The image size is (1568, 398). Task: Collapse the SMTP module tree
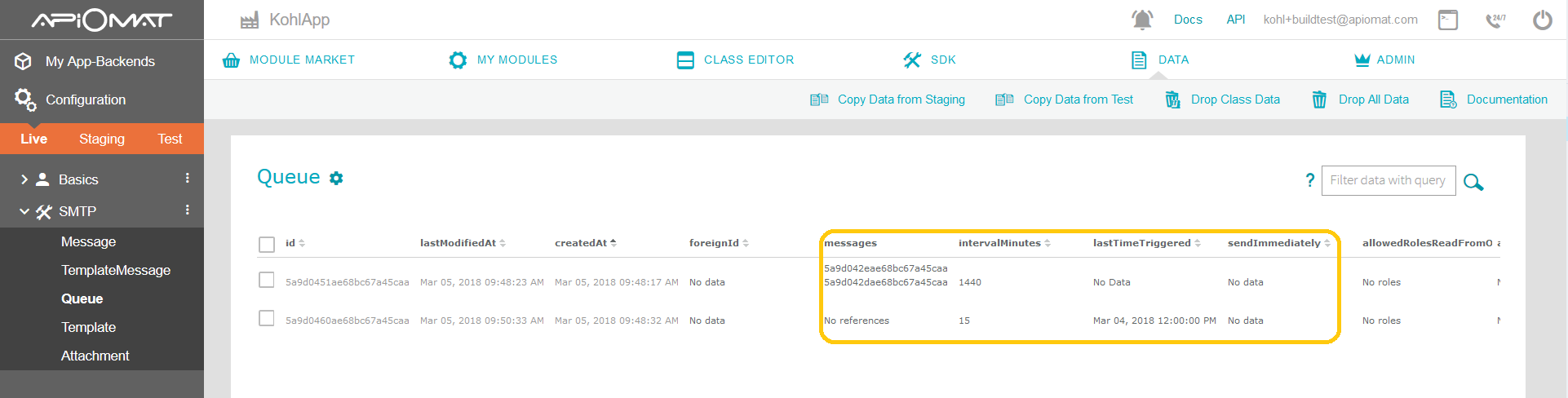click(x=24, y=211)
